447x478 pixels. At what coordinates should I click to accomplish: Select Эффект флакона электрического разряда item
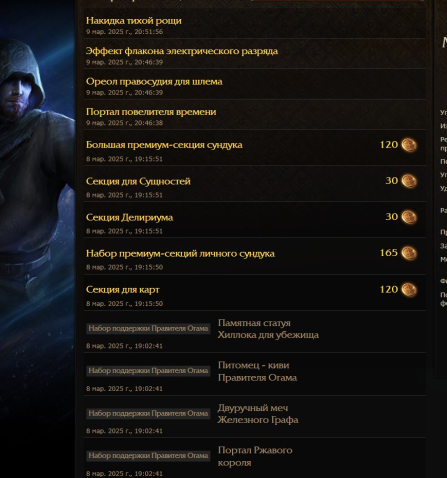pyautogui.click(x=182, y=51)
